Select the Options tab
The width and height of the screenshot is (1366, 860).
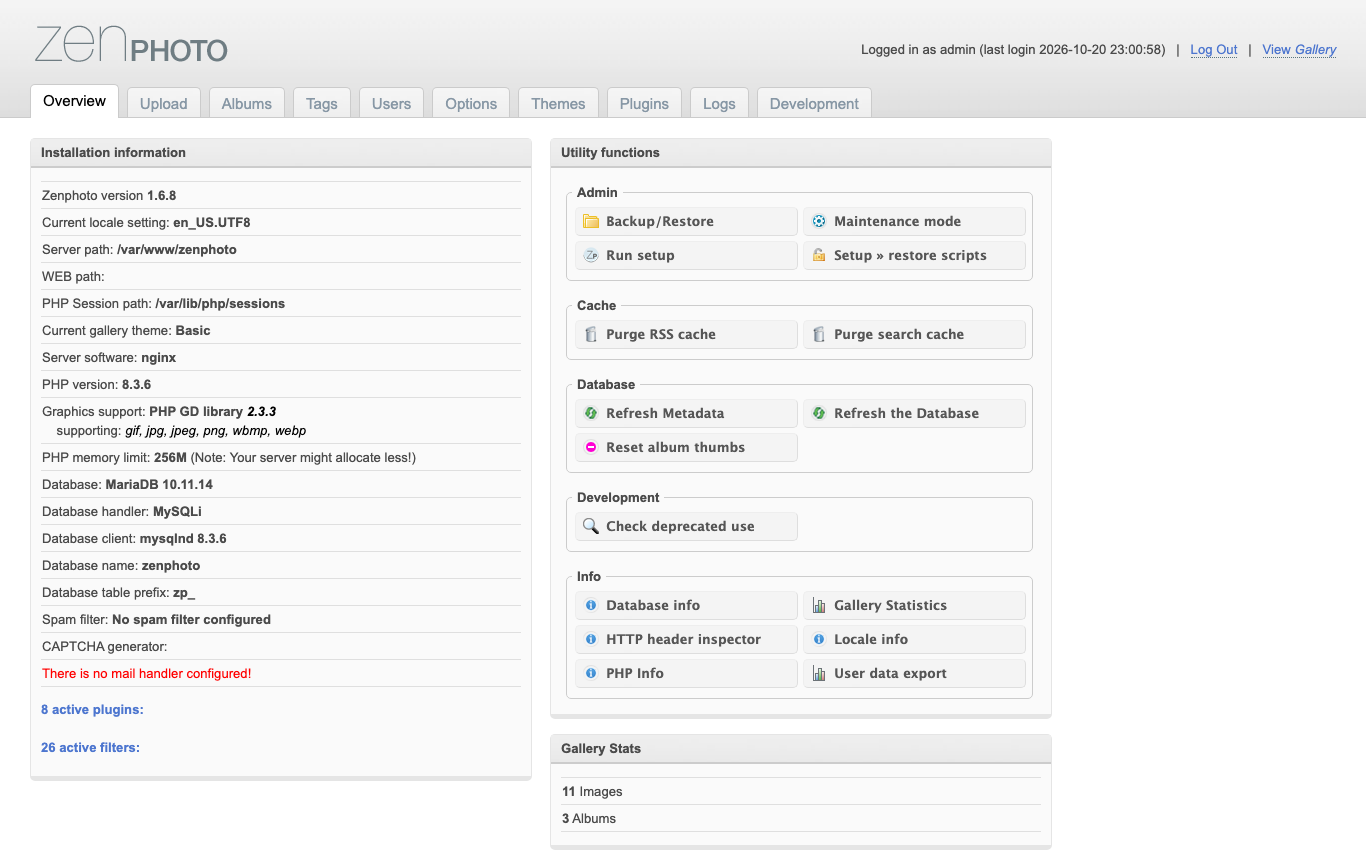click(x=471, y=103)
